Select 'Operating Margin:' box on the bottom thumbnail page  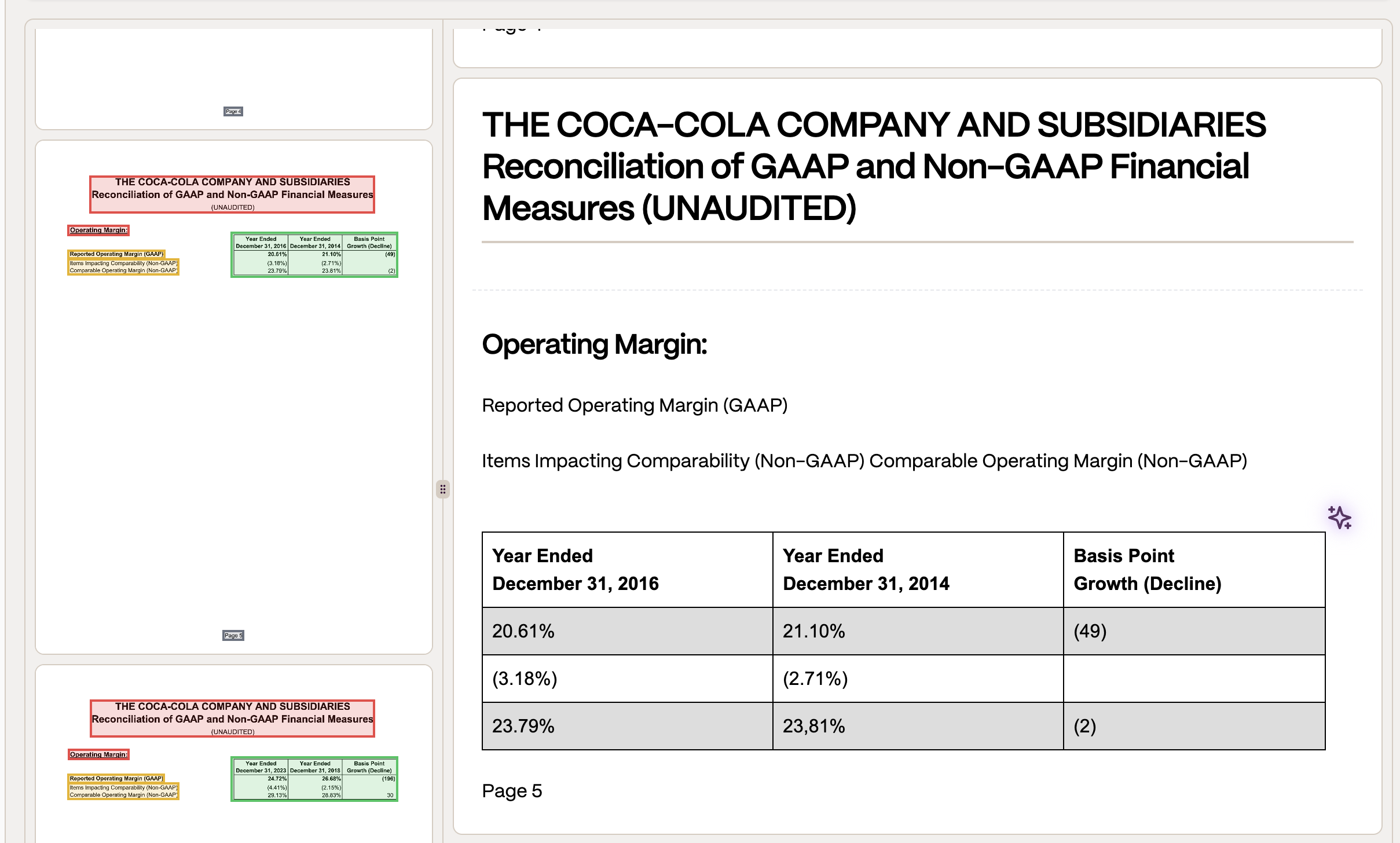[98, 754]
